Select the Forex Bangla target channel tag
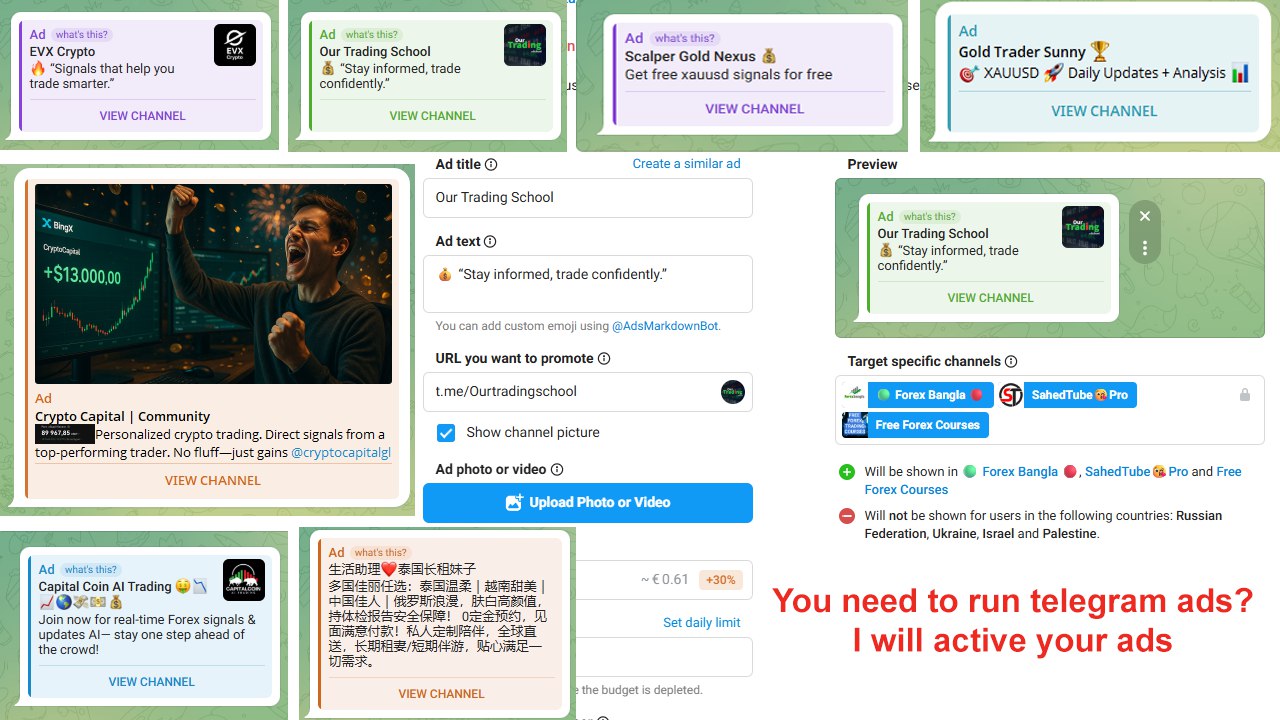Viewport: 1280px width, 720px height. click(918, 395)
